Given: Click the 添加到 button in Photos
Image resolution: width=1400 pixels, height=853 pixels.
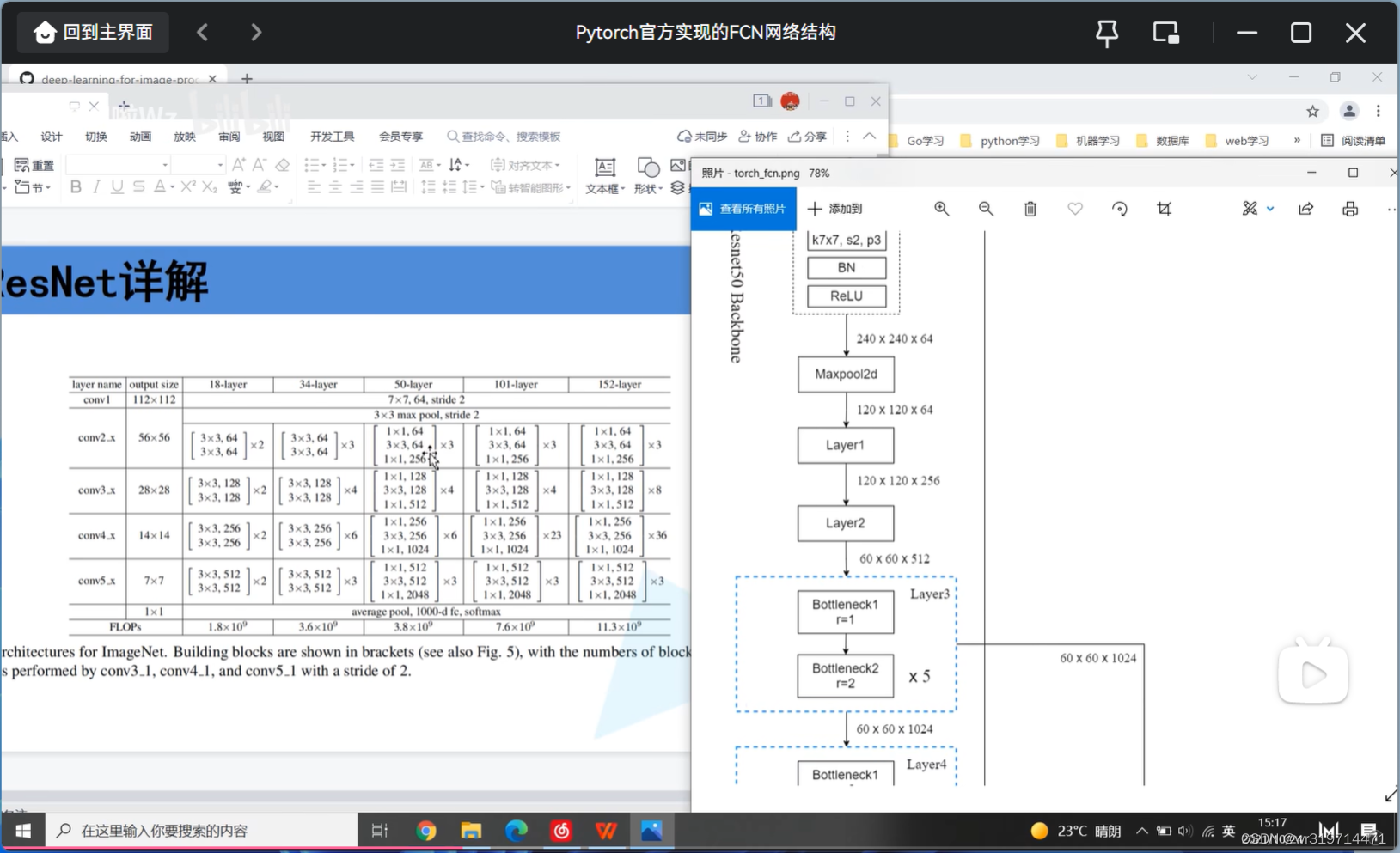Looking at the screenshot, I should tap(834, 209).
